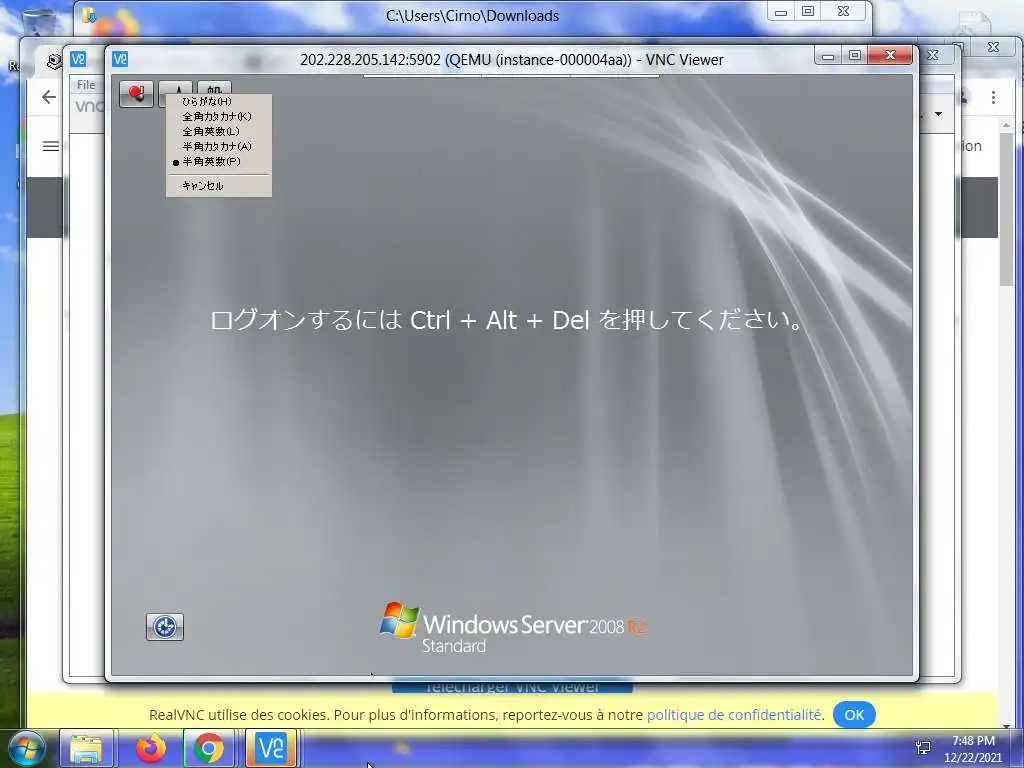Click the Ctrl + Alt + Del logon prompt text
The image size is (1024, 768).
coord(507,320)
